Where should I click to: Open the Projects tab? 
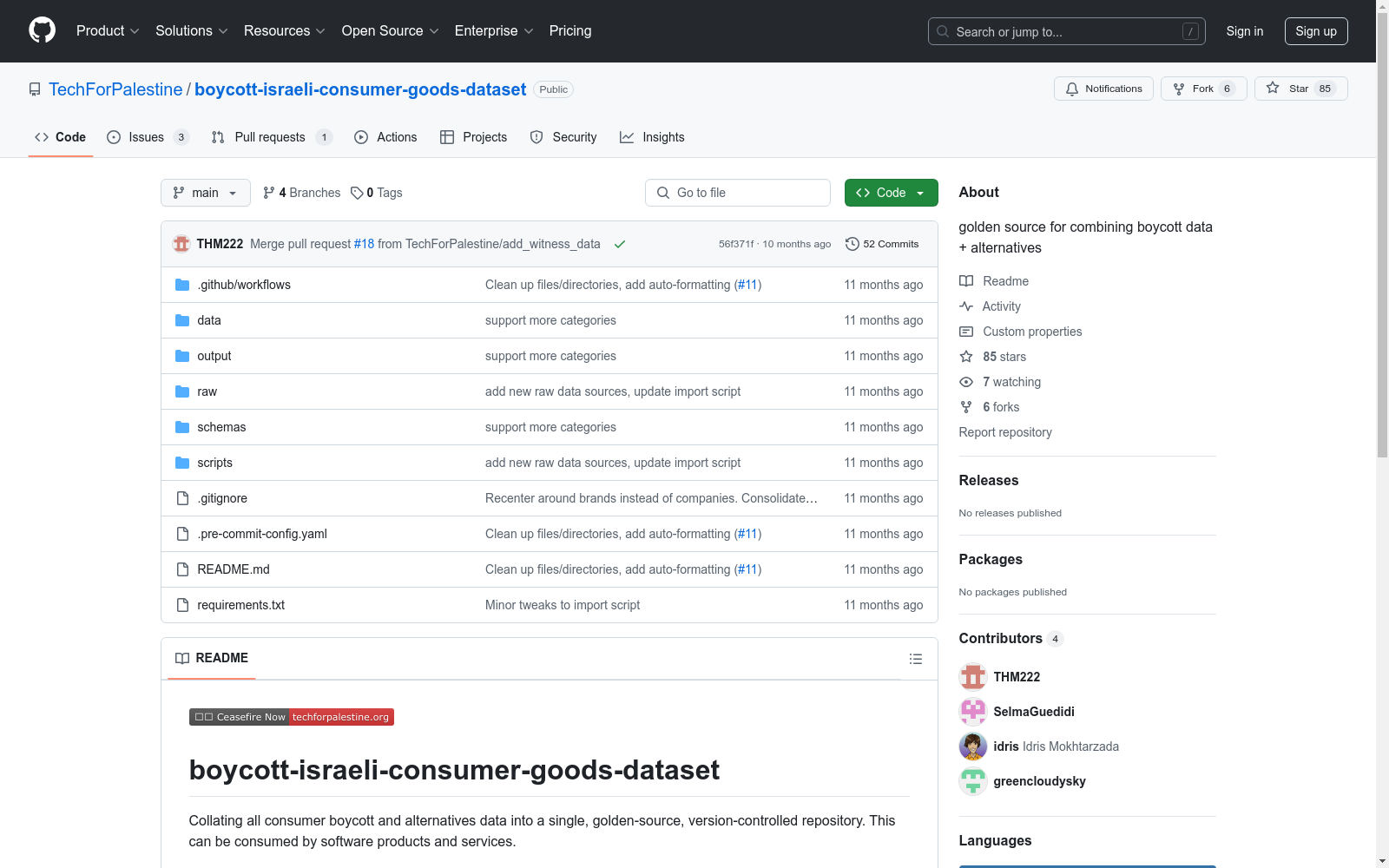point(474,137)
